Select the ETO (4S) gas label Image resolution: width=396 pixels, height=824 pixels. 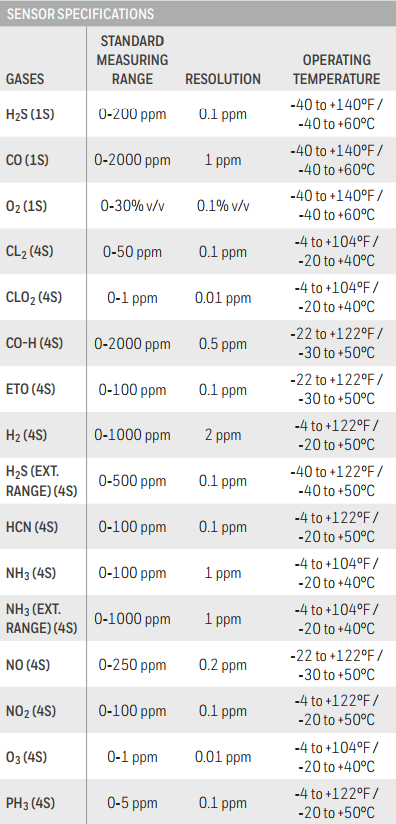coord(30,389)
